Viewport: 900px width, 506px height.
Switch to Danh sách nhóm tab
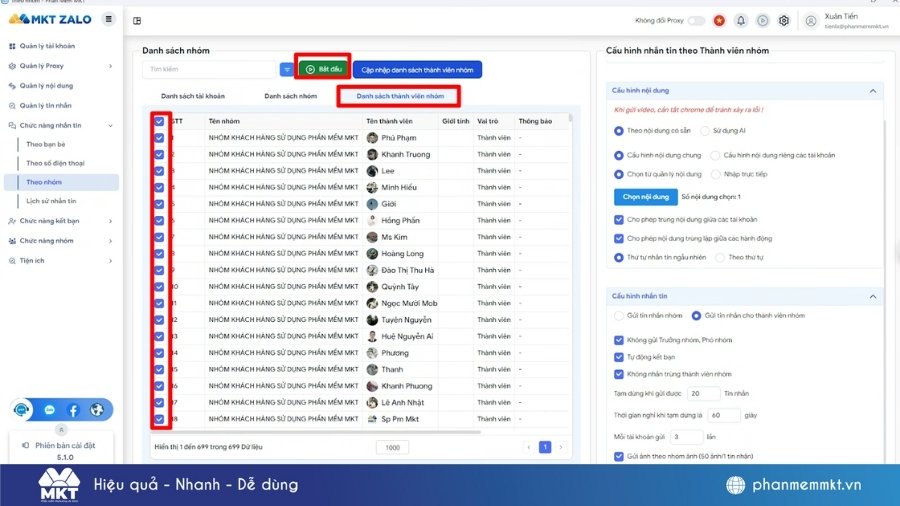pyautogui.click(x=290, y=96)
